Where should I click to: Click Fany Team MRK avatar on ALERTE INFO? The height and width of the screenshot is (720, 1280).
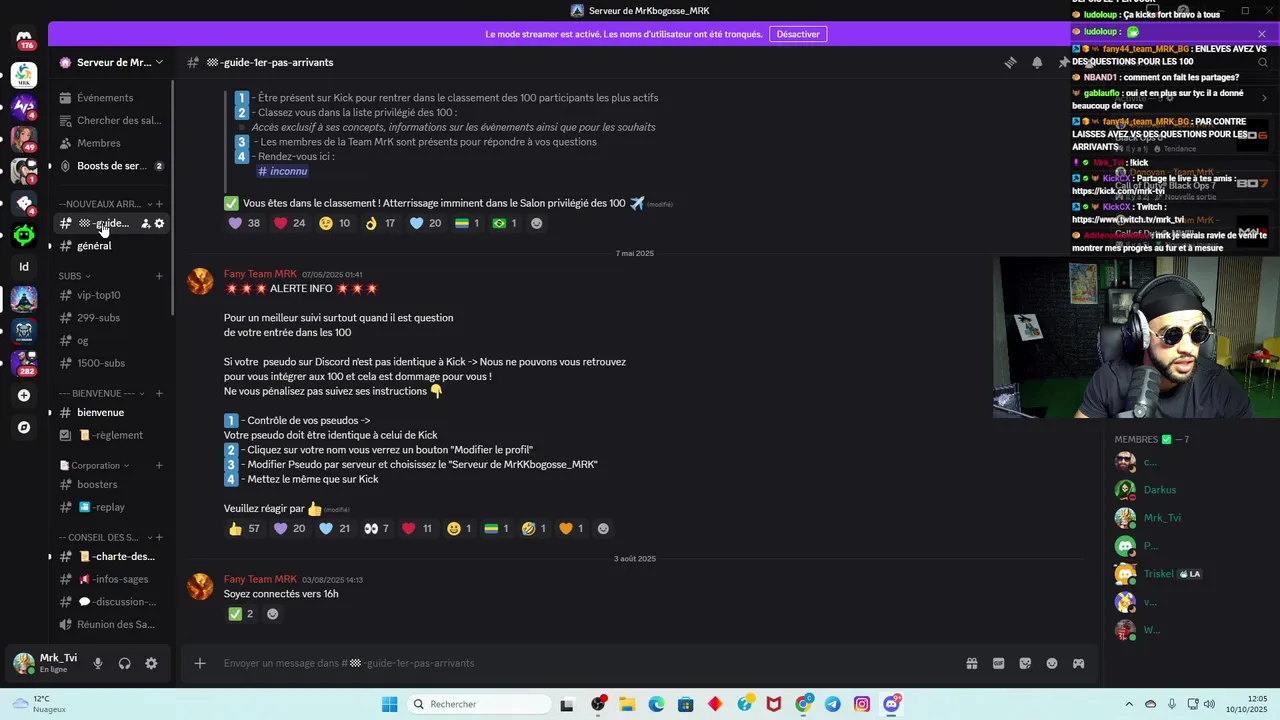200,281
